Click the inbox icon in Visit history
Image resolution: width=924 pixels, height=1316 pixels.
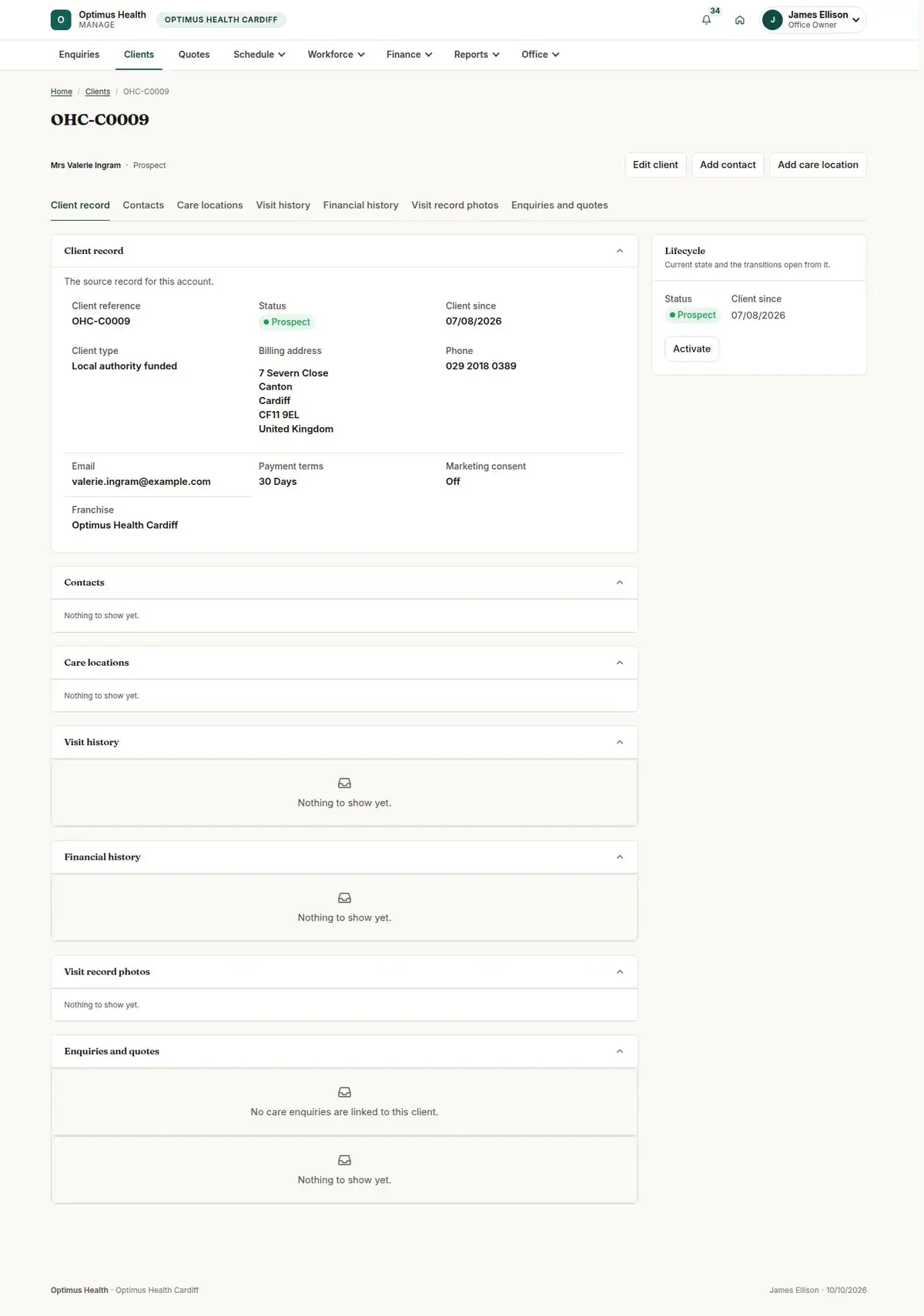(344, 783)
